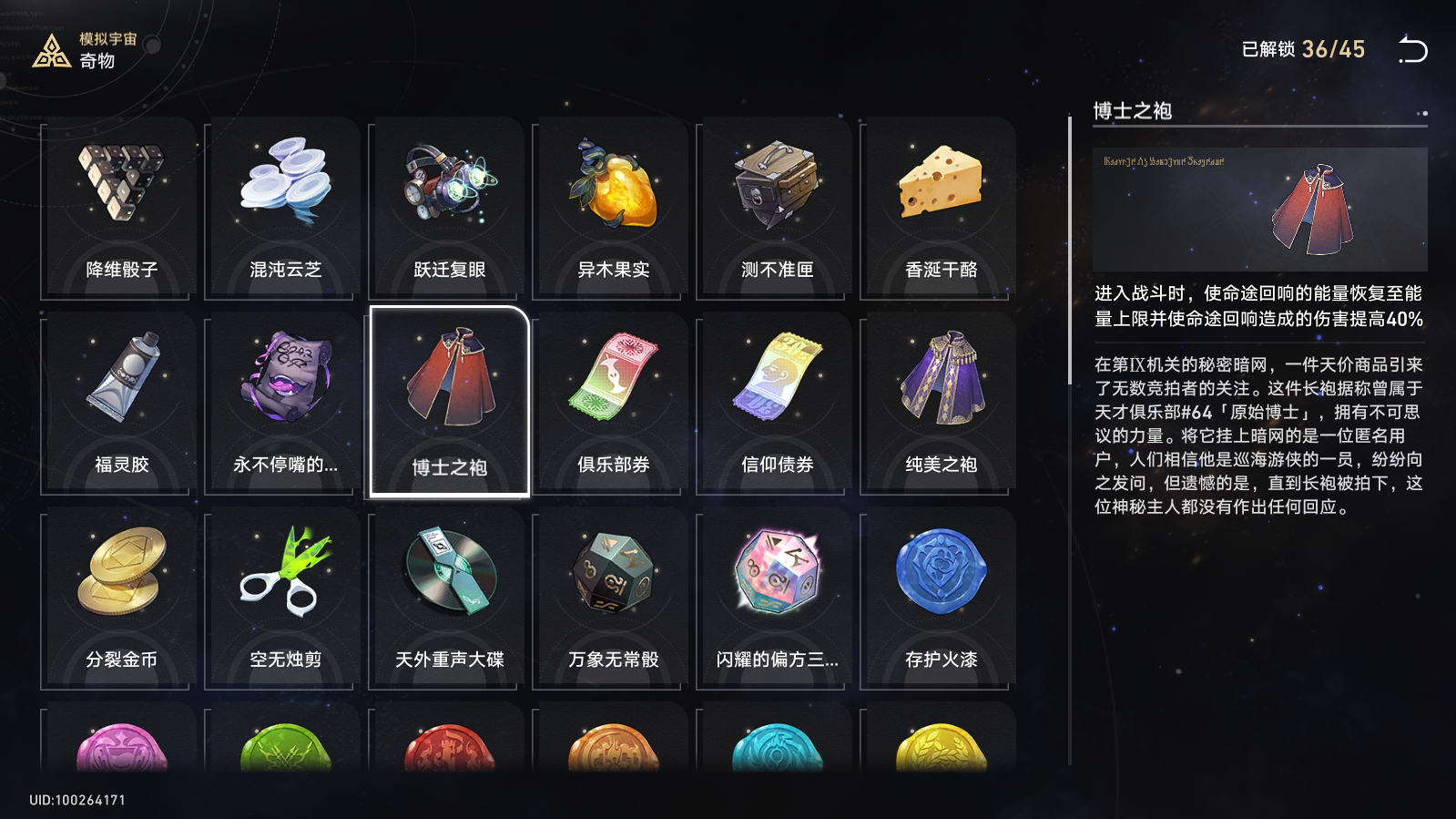The image size is (1456, 819).
Task: Pick the 空无烛剪 scissors curio
Action: tap(283, 598)
